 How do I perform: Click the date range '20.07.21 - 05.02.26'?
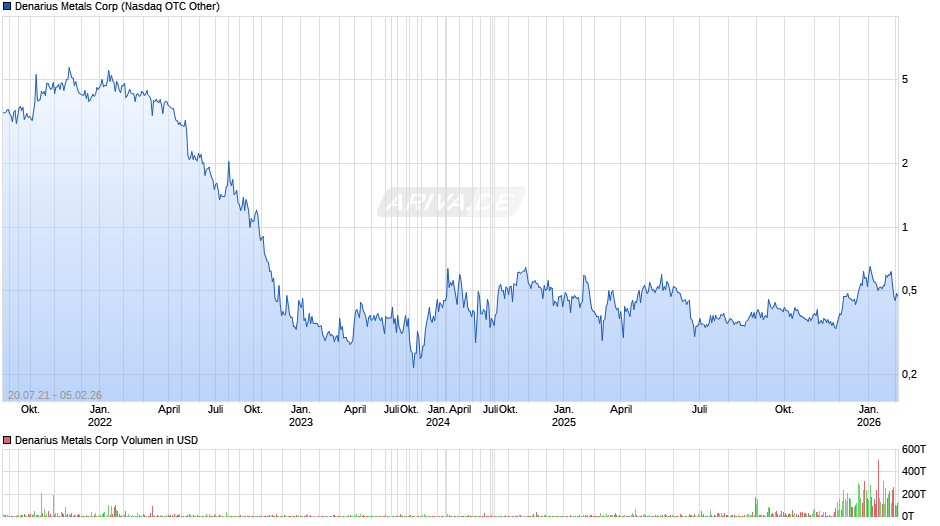click(55, 395)
